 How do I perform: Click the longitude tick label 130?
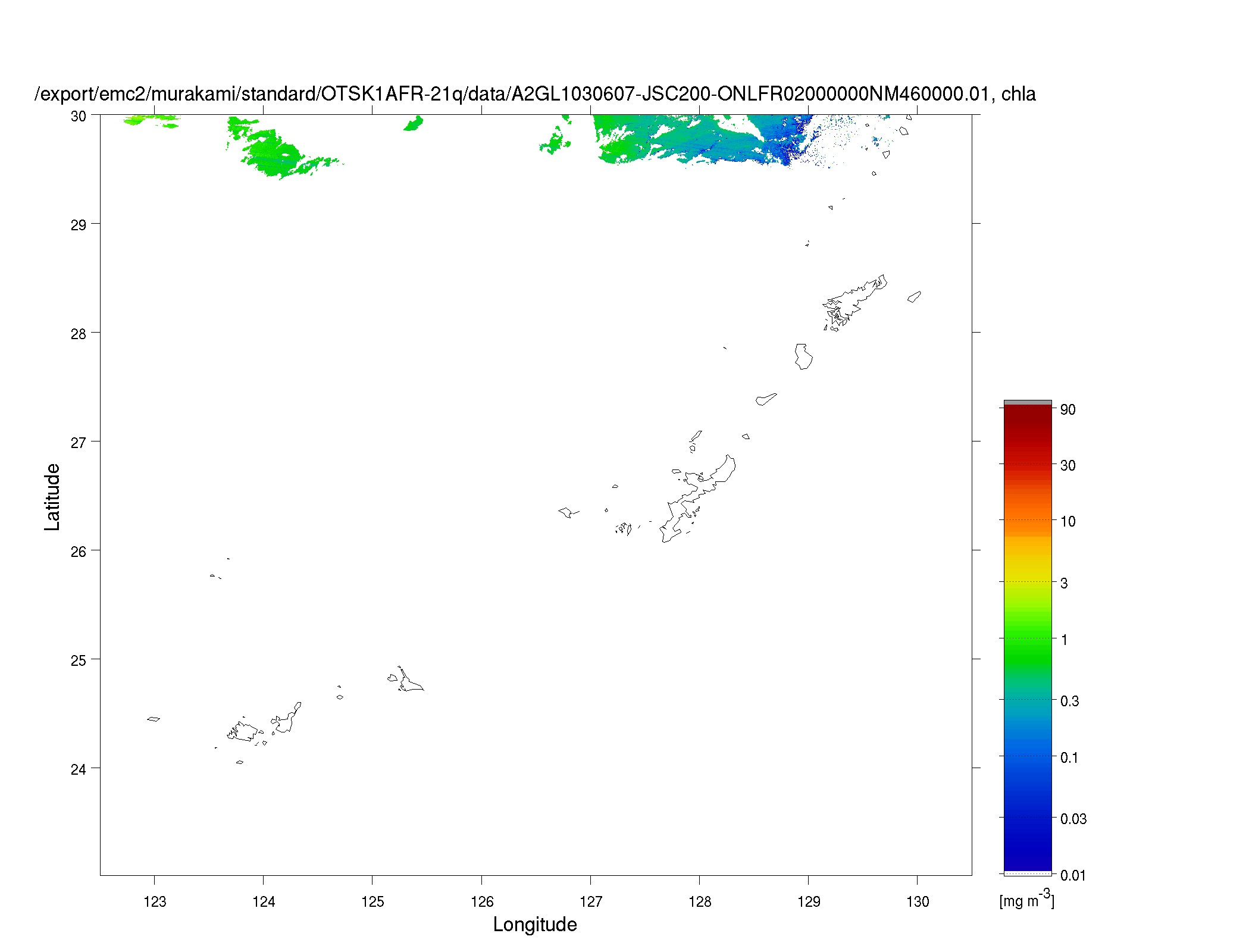(917, 902)
